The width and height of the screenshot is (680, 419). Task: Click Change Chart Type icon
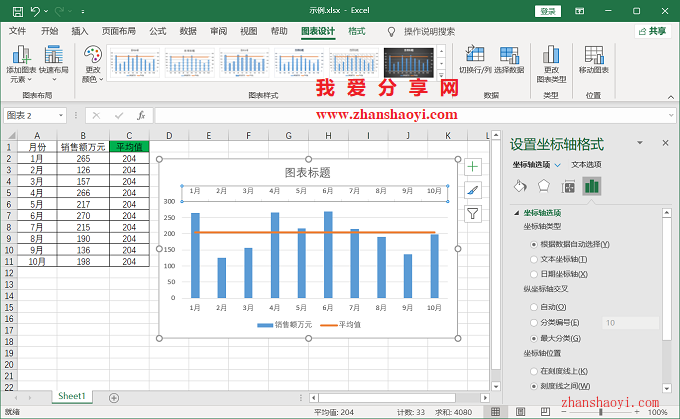pyautogui.click(x=551, y=64)
